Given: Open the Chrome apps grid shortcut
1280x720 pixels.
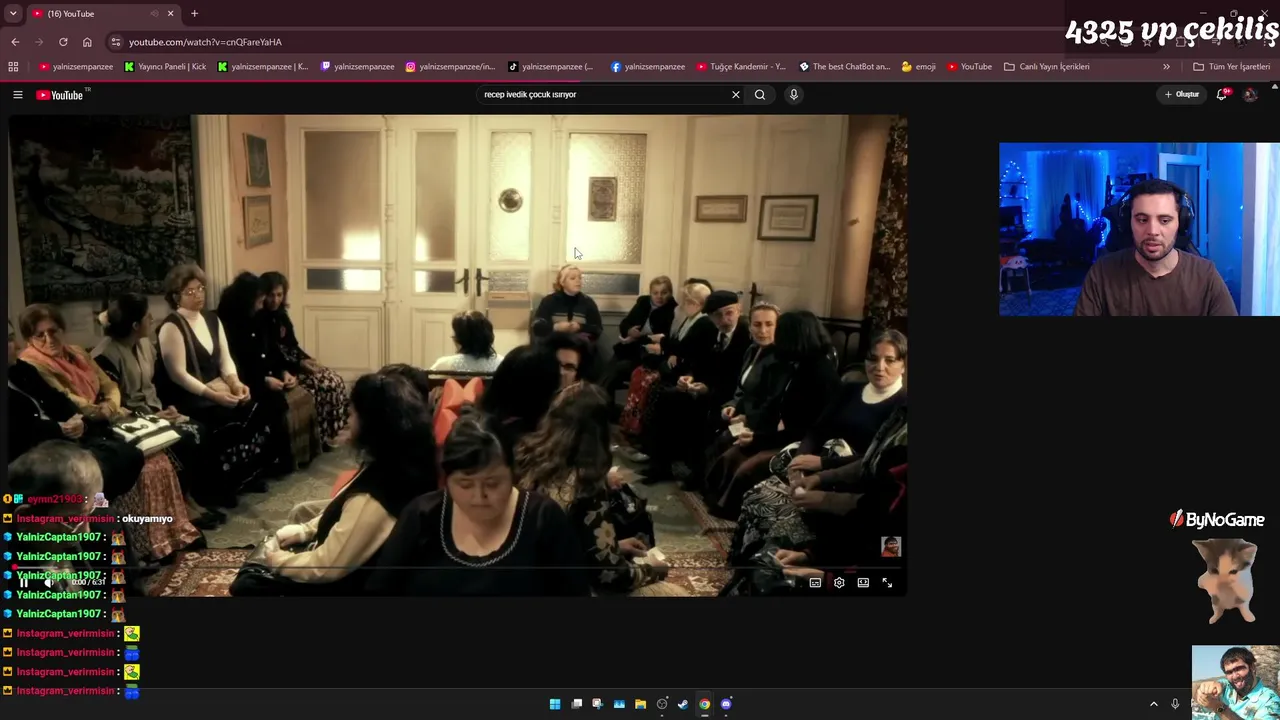Looking at the screenshot, I should point(13,67).
